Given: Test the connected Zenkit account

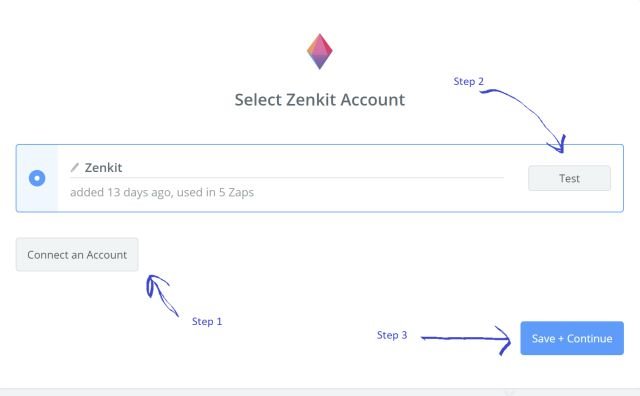Looking at the screenshot, I should [569, 178].
